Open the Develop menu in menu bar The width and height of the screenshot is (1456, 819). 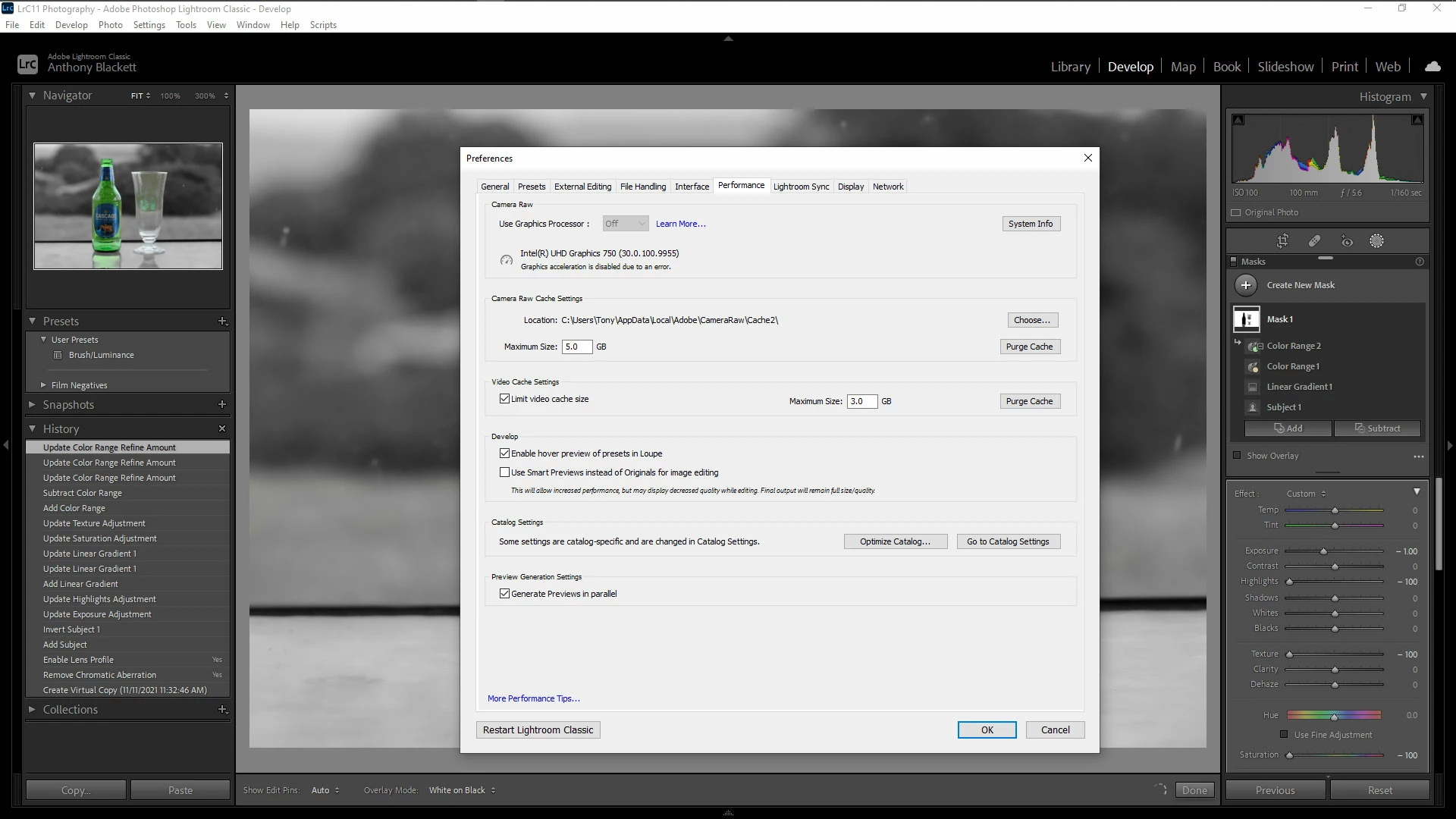(71, 25)
